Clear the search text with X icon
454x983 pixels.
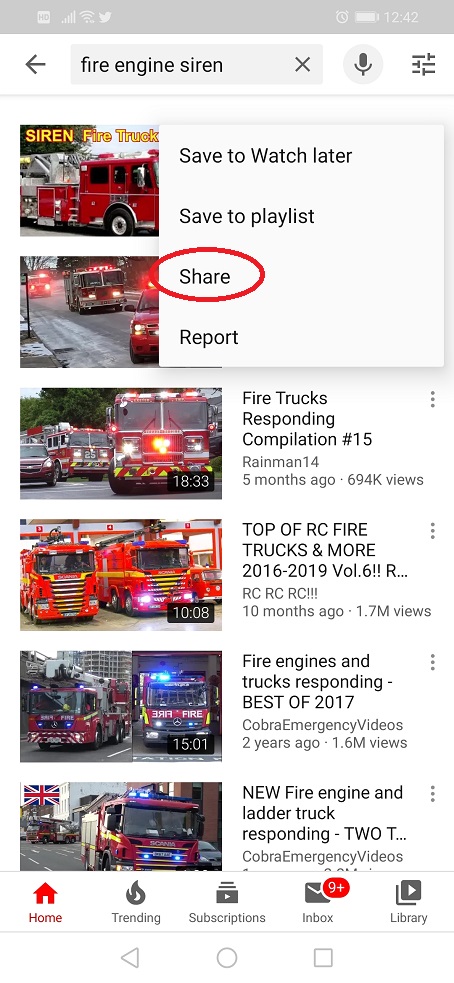click(302, 65)
